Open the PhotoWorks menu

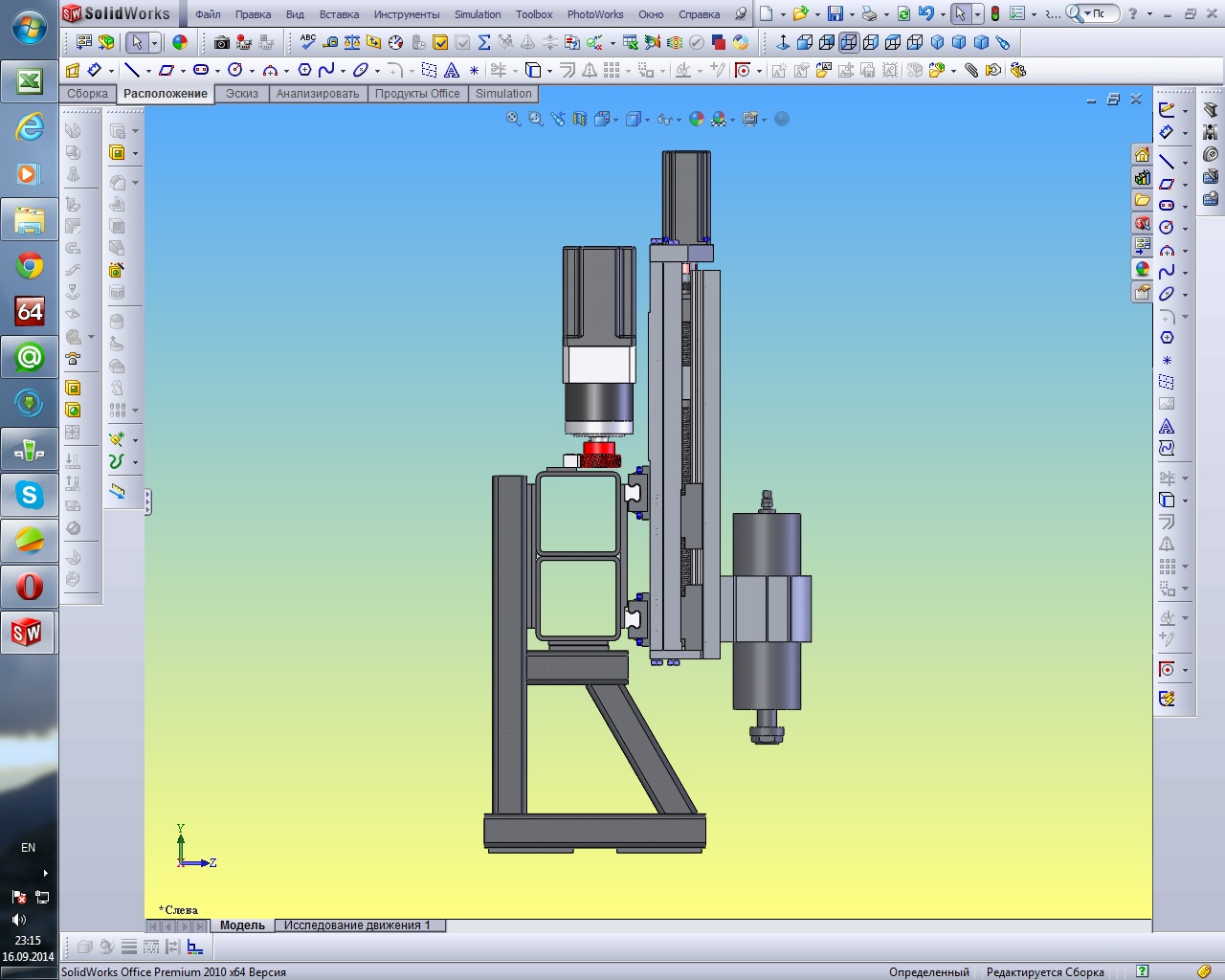click(595, 14)
